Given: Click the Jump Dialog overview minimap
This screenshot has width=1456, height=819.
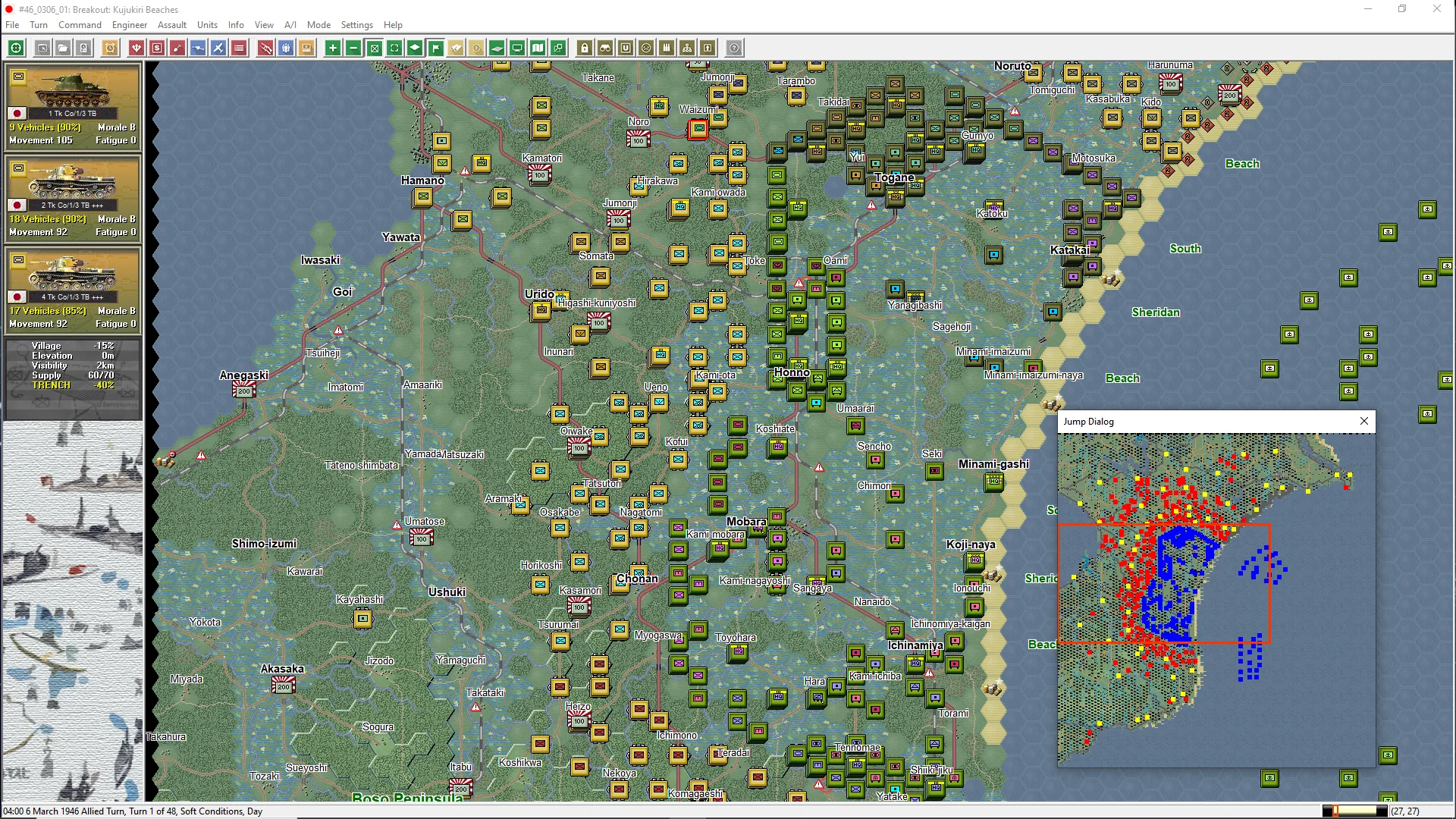Looking at the screenshot, I should (1216, 600).
